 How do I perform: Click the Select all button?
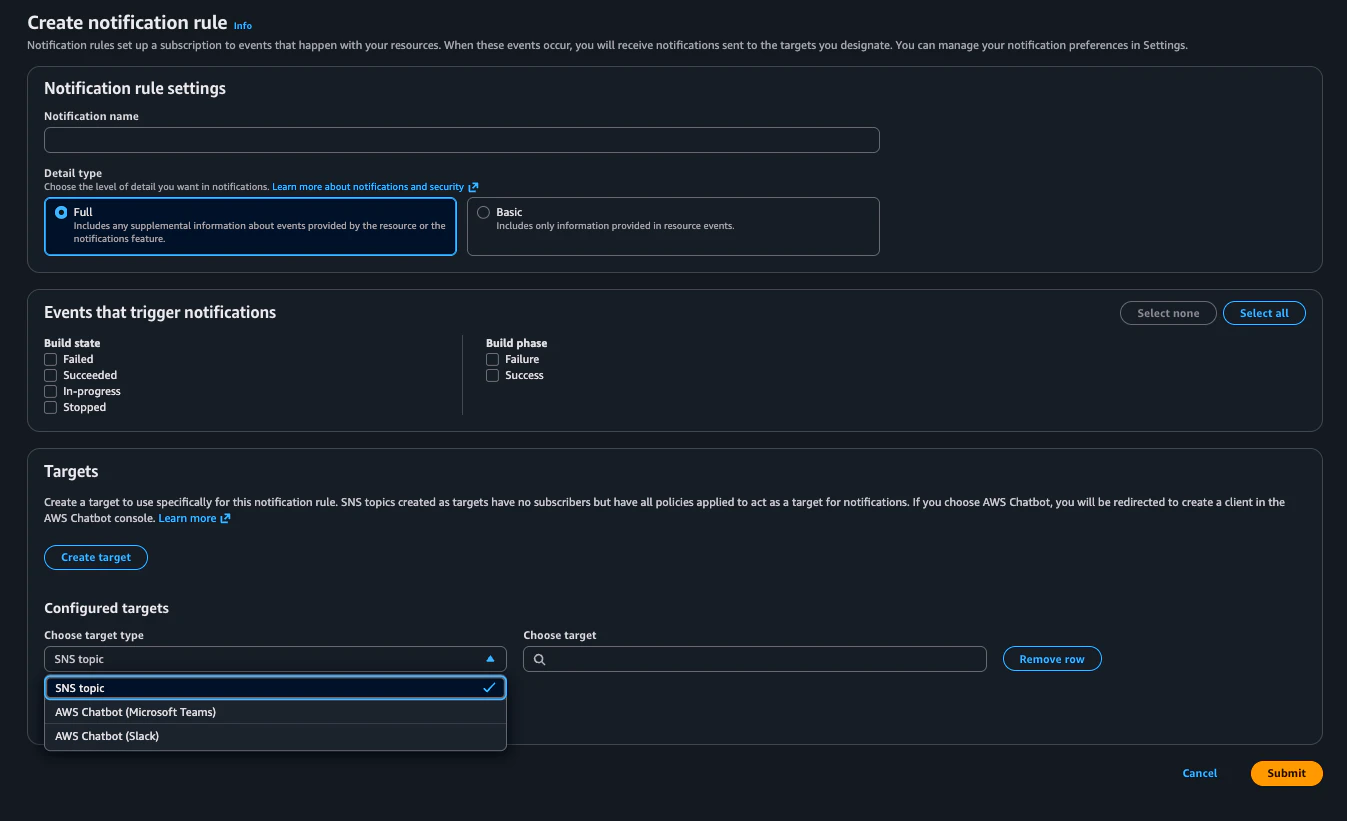(x=1264, y=313)
